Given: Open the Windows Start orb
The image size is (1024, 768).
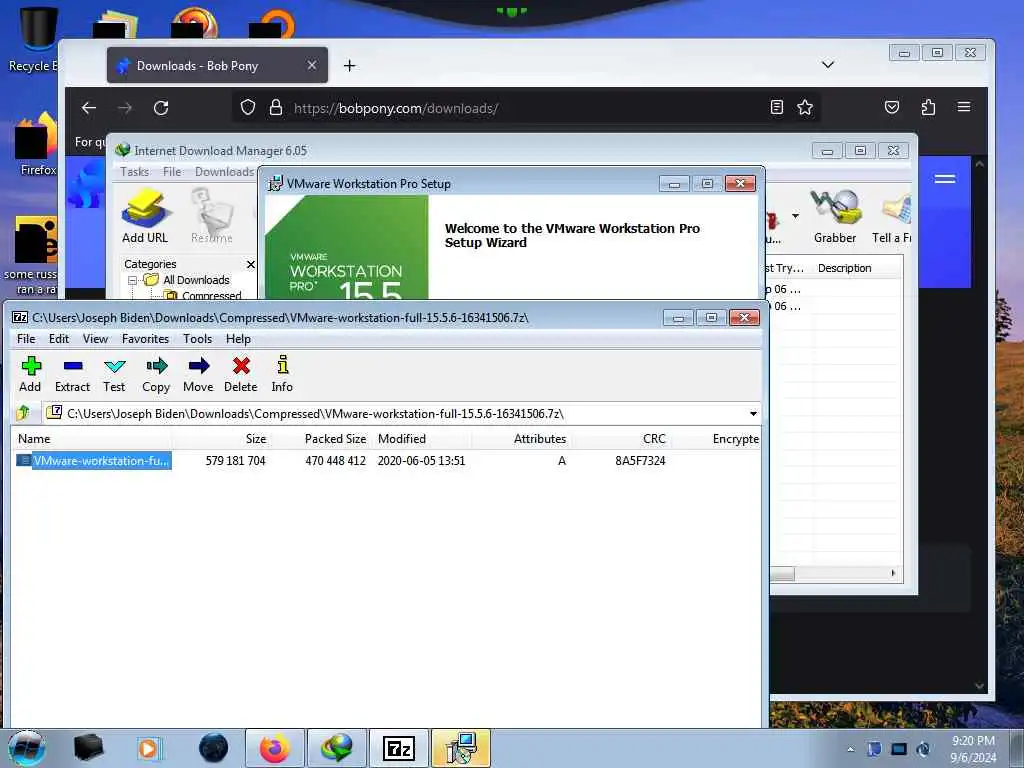Looking at the screenshot, I should (x=27, y=748).
